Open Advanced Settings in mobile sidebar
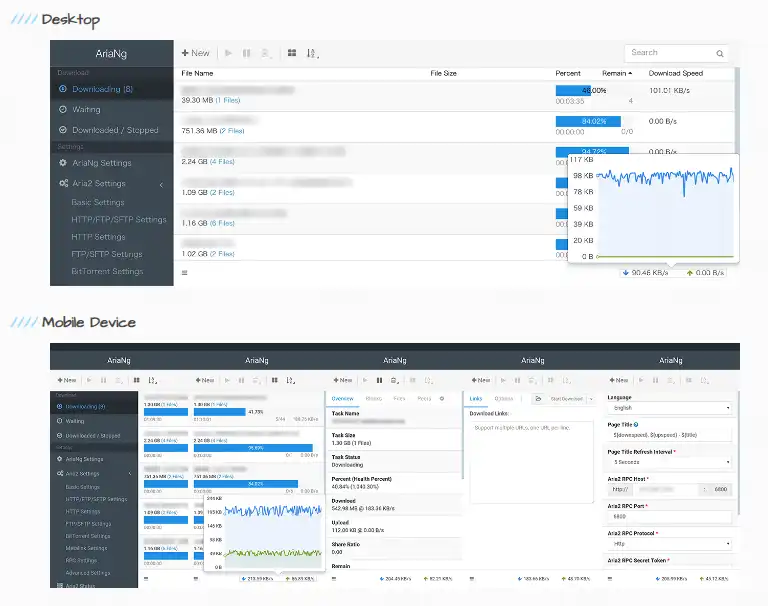The image size is (768, 606). 88,573
